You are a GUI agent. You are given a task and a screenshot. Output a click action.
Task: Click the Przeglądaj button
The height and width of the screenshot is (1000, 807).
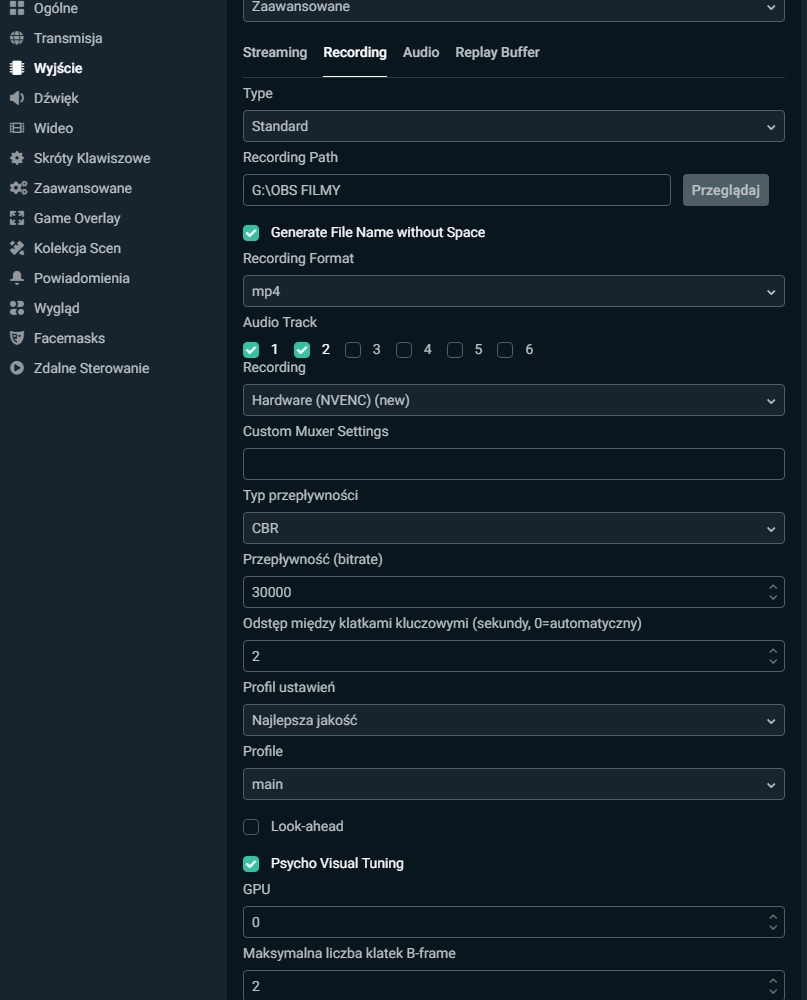[725, 190]
